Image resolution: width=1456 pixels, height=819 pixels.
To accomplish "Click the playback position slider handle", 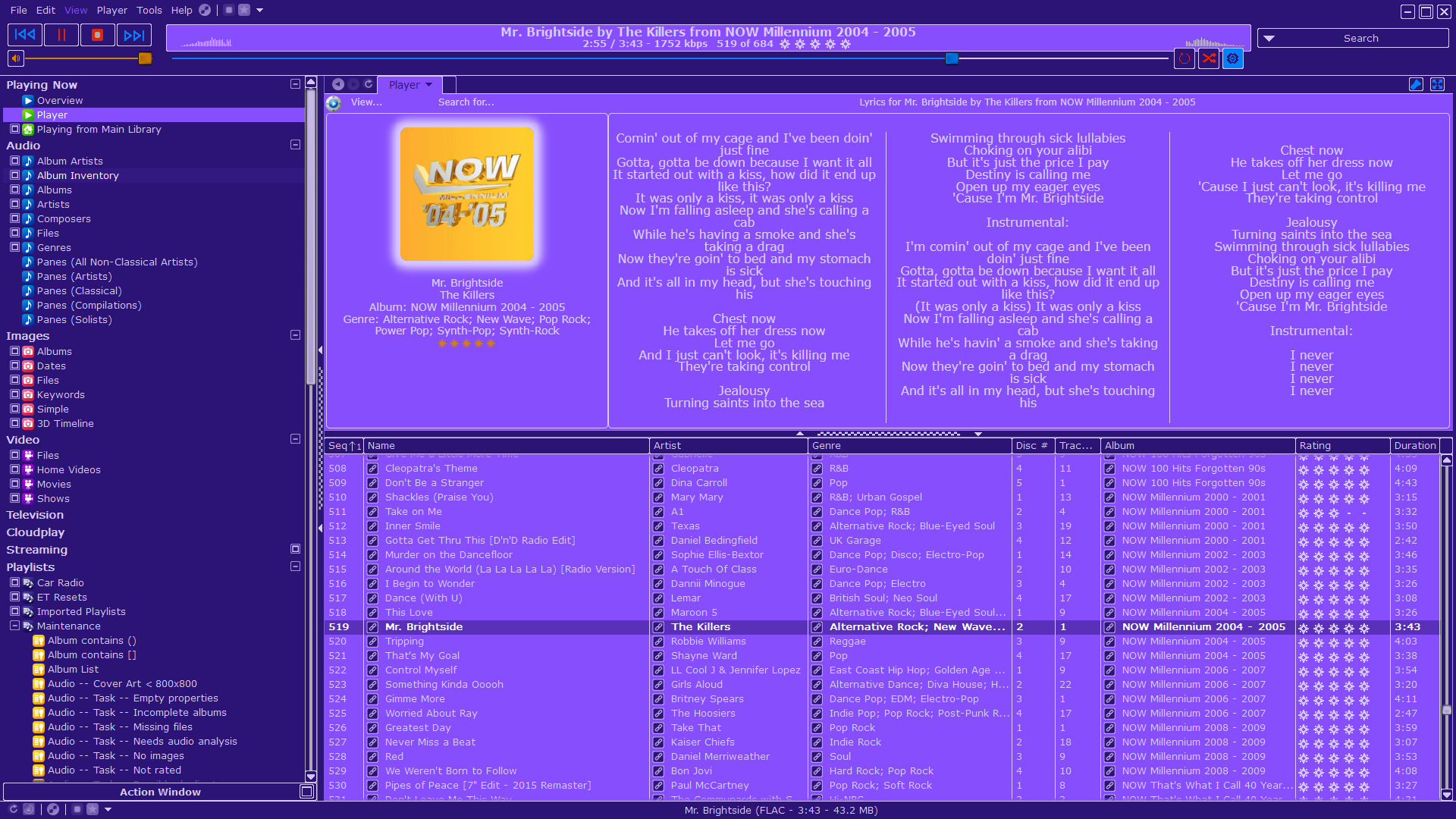I will tap(952, 58).
